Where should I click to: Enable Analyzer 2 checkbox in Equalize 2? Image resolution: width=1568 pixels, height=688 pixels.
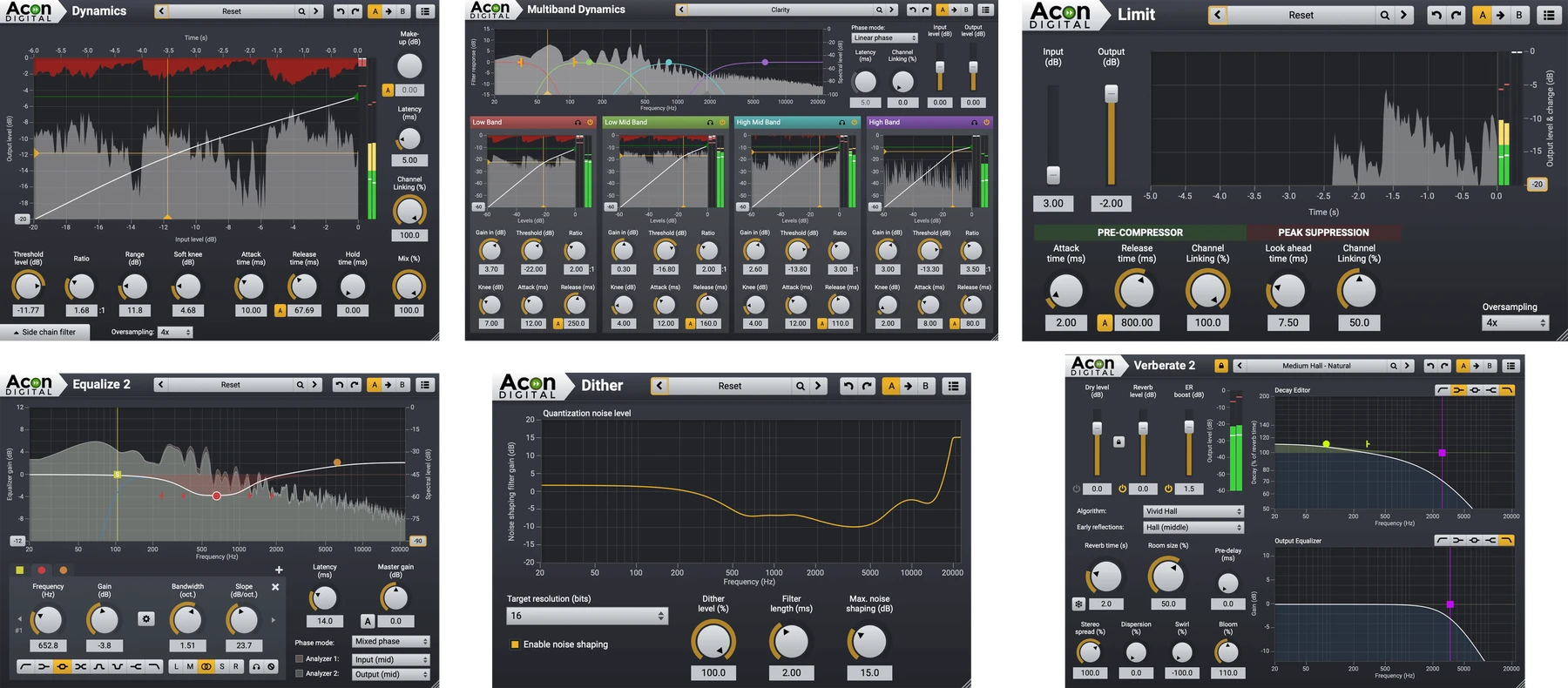point(299,673)
